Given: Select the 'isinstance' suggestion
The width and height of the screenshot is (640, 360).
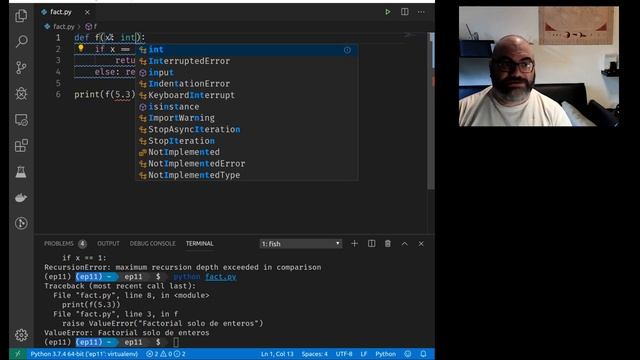Looking at the screenshot, I should tap(247, 107).
